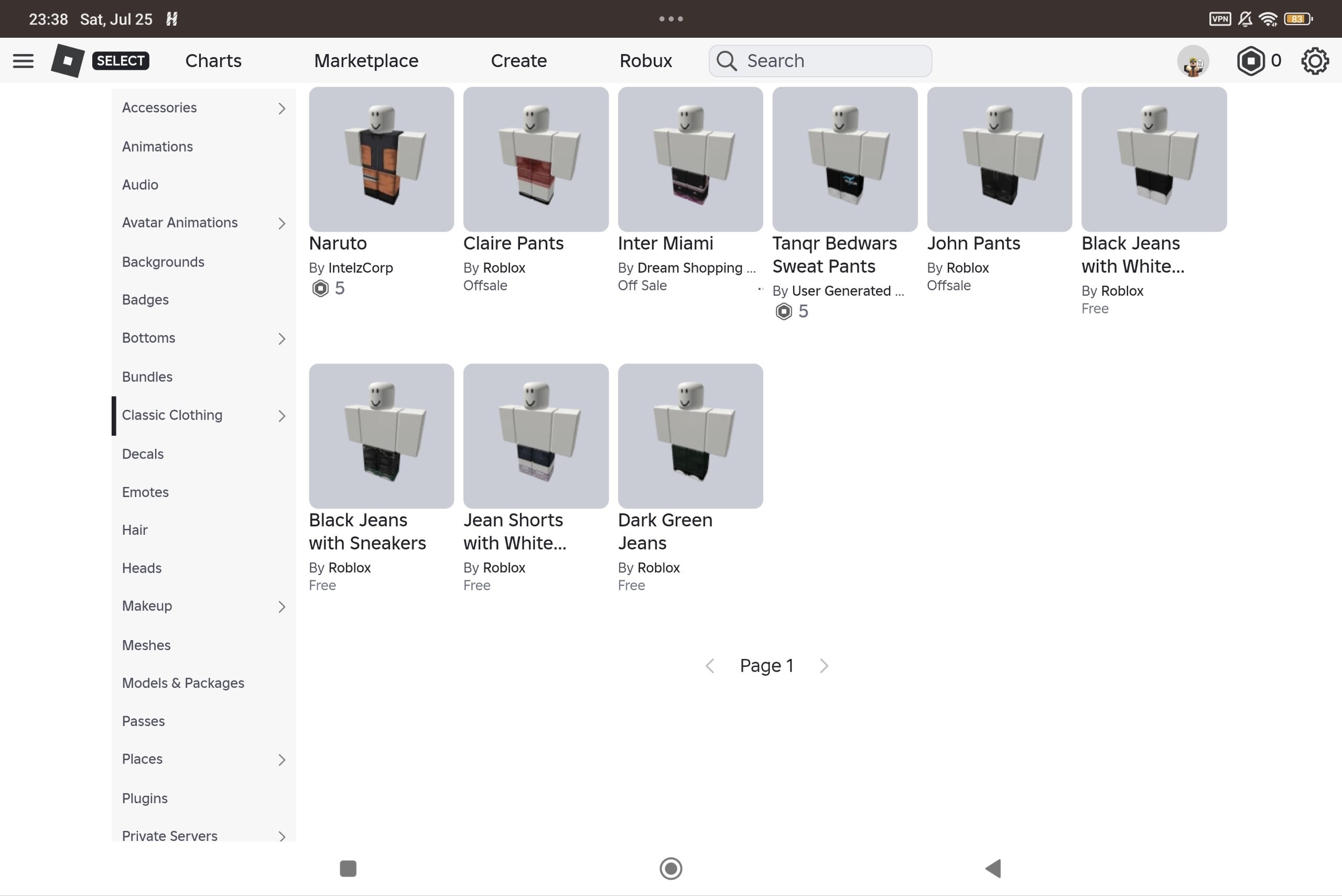Expand the Places category chevron

point(282,760)
